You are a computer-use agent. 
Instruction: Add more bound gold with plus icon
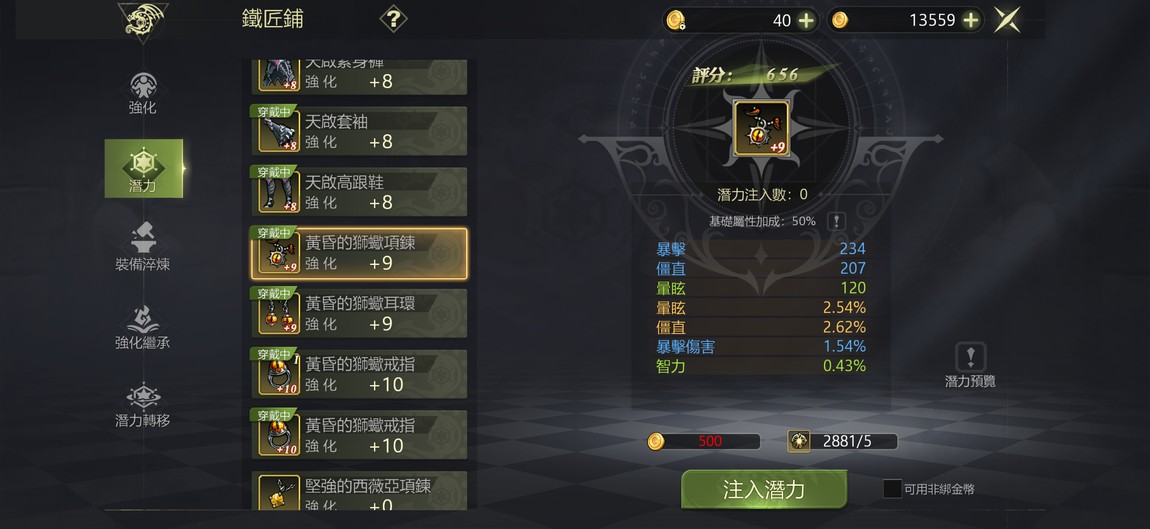(806, 21)
